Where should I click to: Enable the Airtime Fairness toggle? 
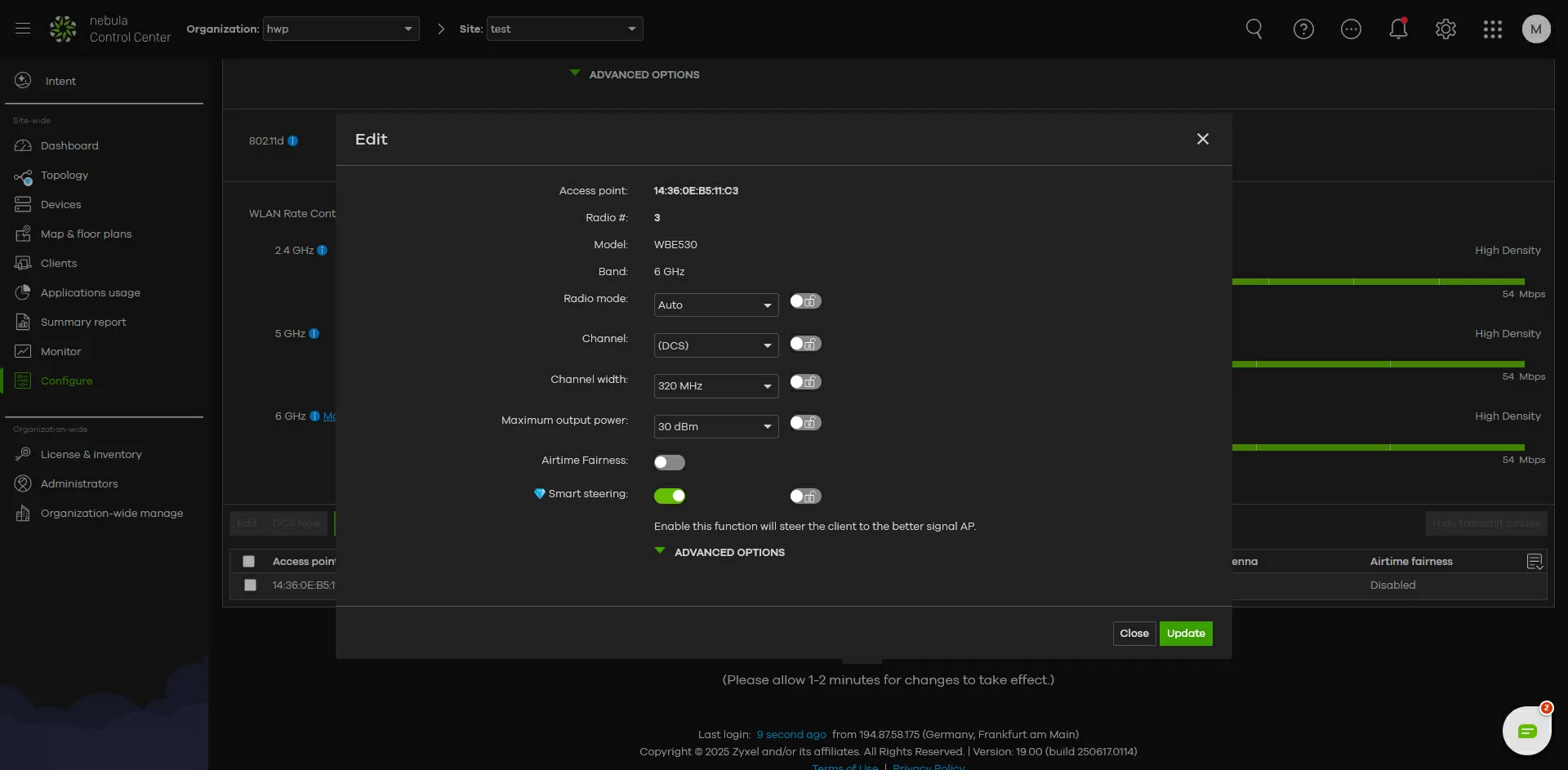(669, 463)
